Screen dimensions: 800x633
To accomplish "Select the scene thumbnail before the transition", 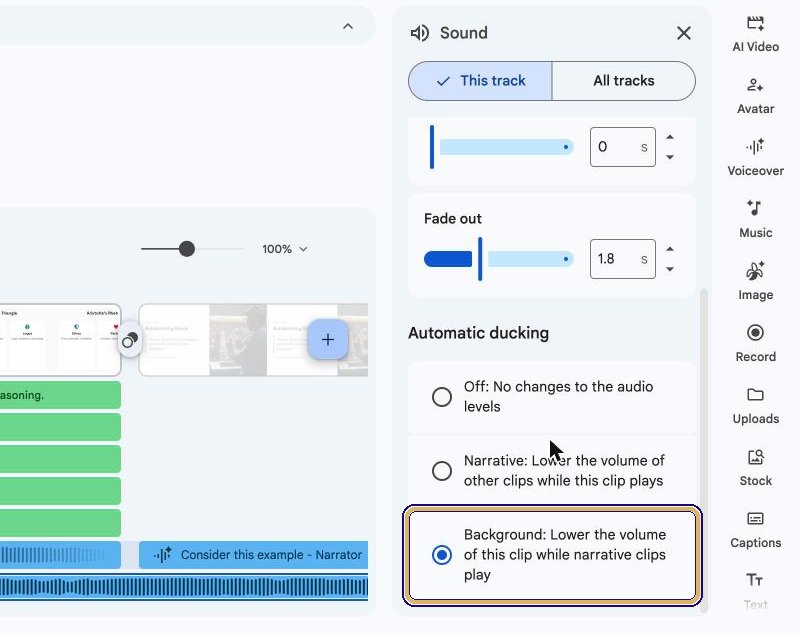I will [x=60, y=340].
